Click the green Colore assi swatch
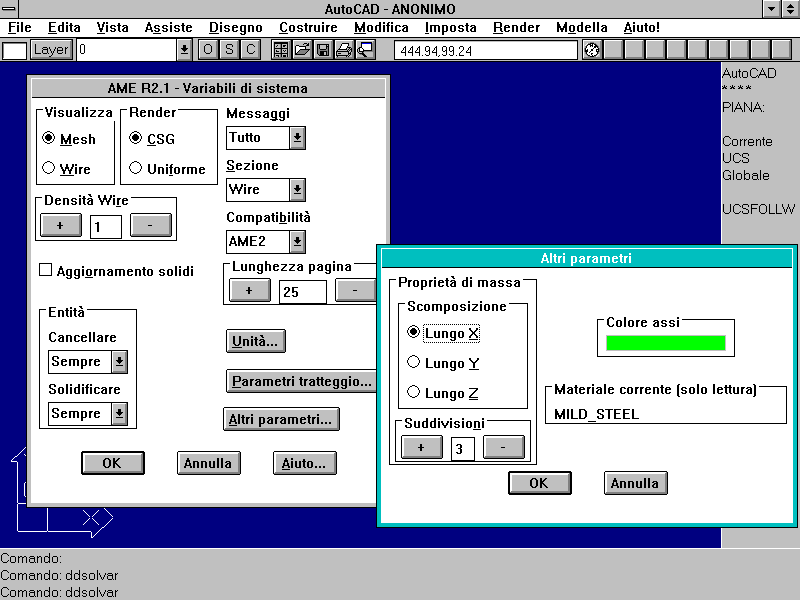 [x=665, y=343]
